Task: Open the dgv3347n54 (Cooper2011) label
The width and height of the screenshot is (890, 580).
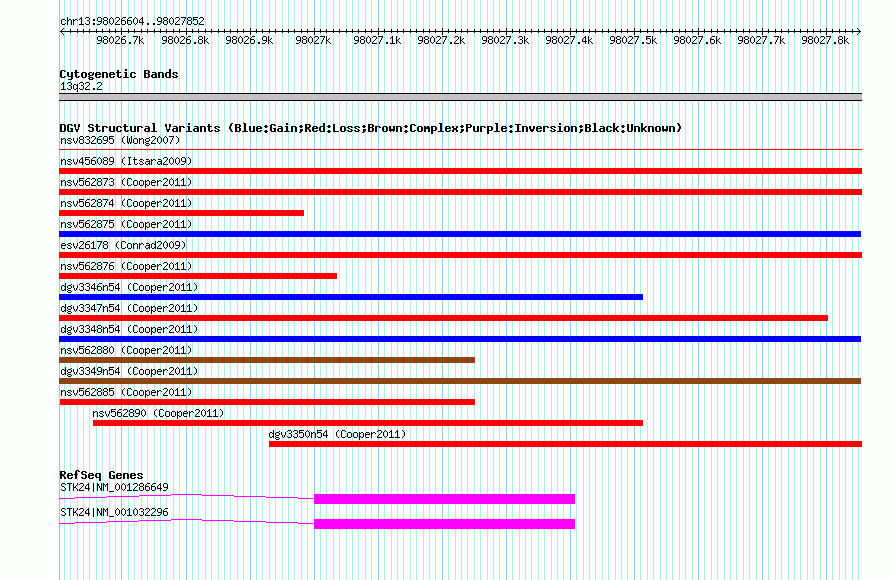Action: pyautogui.click(x=129, y=308)
